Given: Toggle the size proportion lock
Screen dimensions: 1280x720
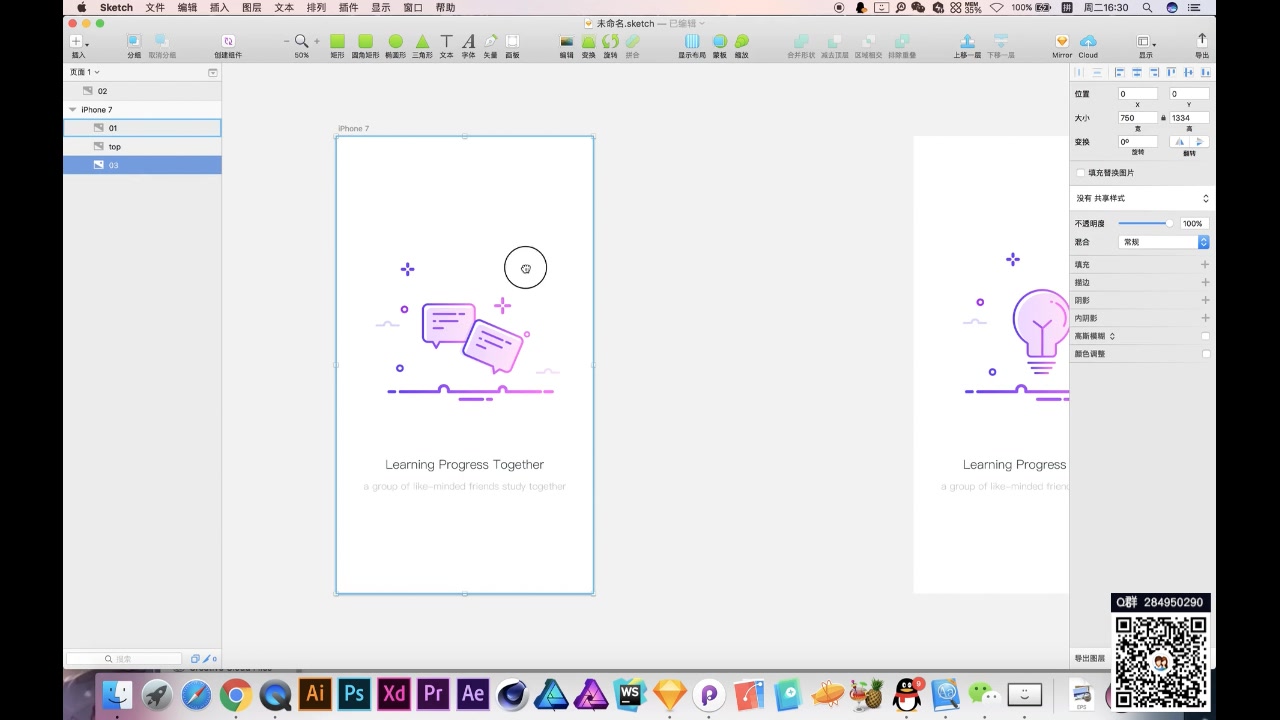Looking at the screenshot, I should click(1163, 118).
